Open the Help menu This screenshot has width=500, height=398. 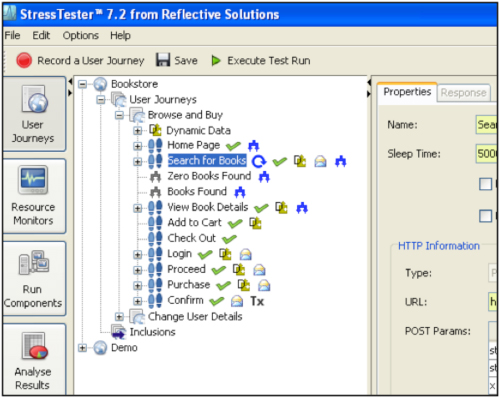tap(120, 35)
